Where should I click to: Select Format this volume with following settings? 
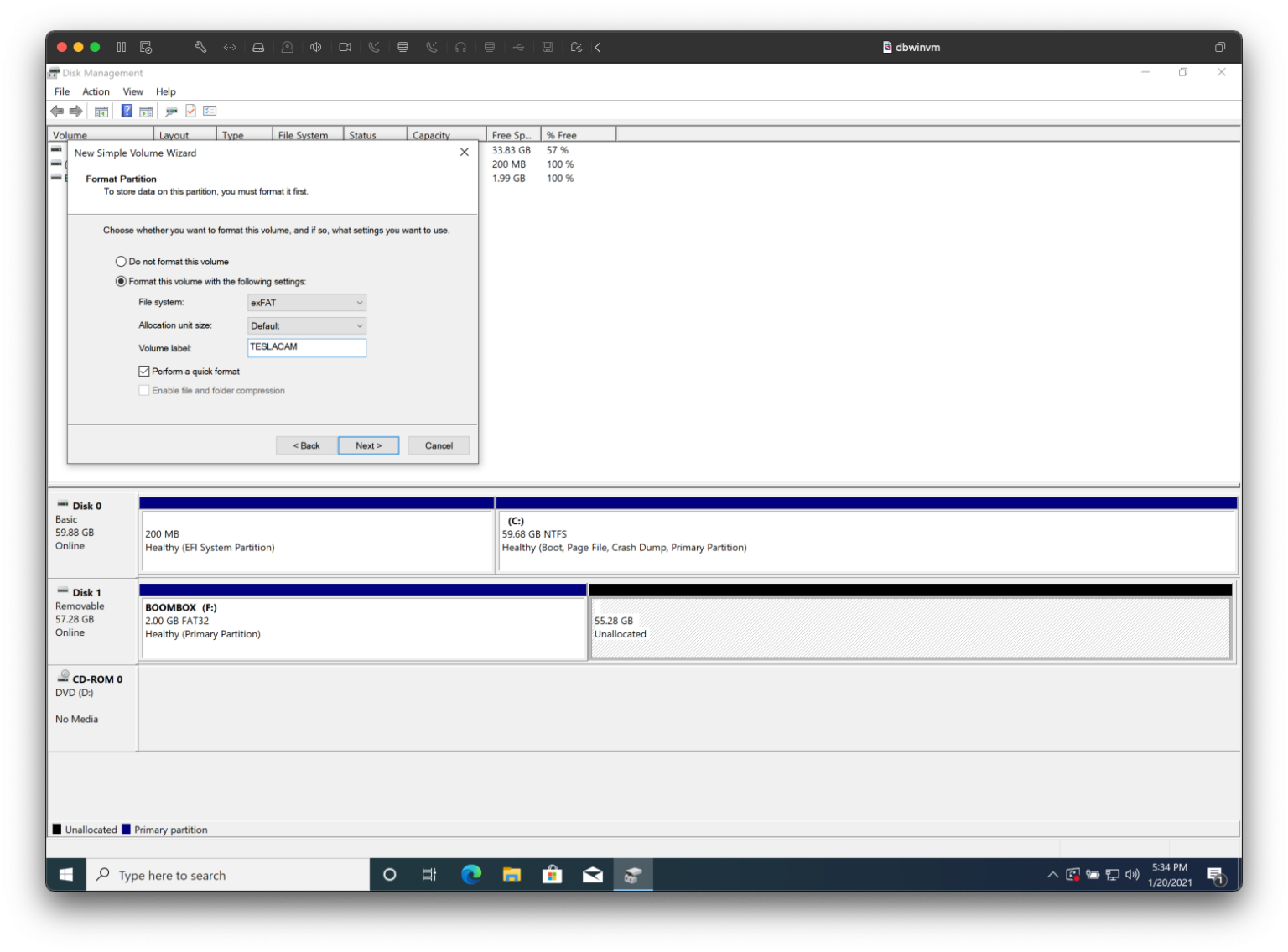coord(121,281)
